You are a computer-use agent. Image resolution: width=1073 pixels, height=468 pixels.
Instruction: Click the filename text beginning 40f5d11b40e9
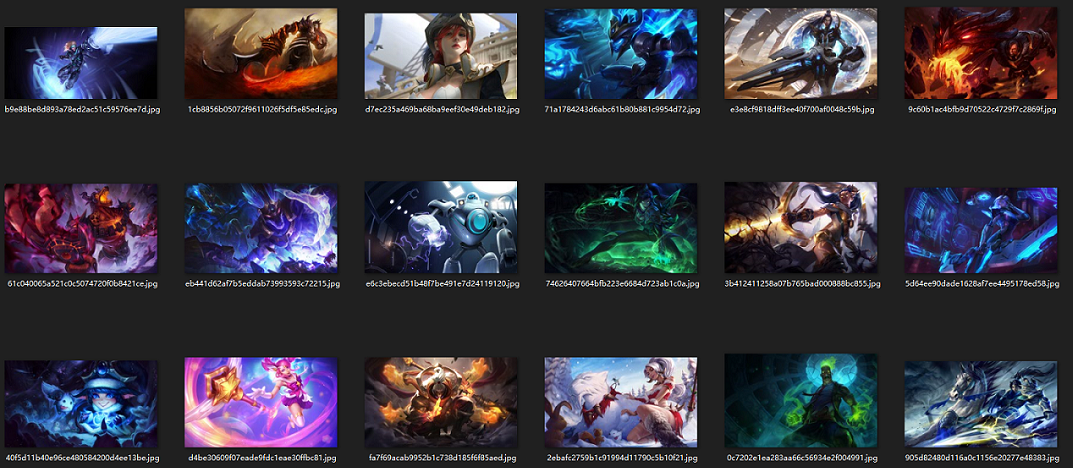tap(82, 458)
